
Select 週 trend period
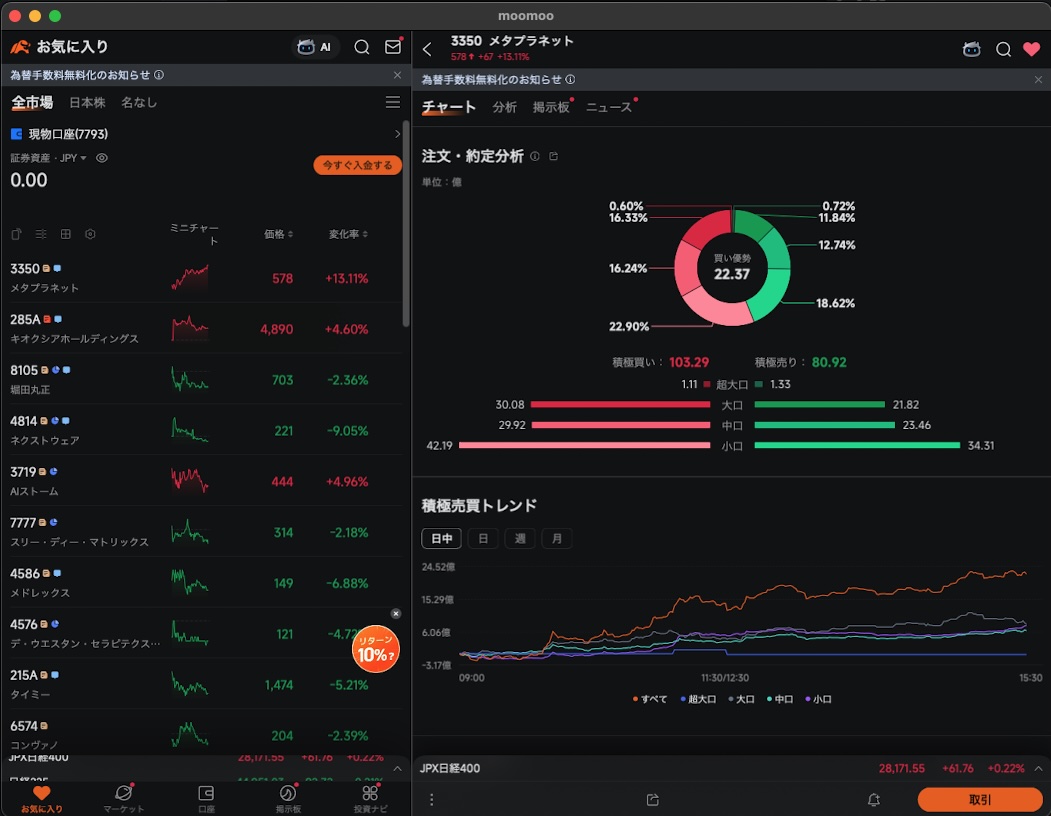pos(519,538)
